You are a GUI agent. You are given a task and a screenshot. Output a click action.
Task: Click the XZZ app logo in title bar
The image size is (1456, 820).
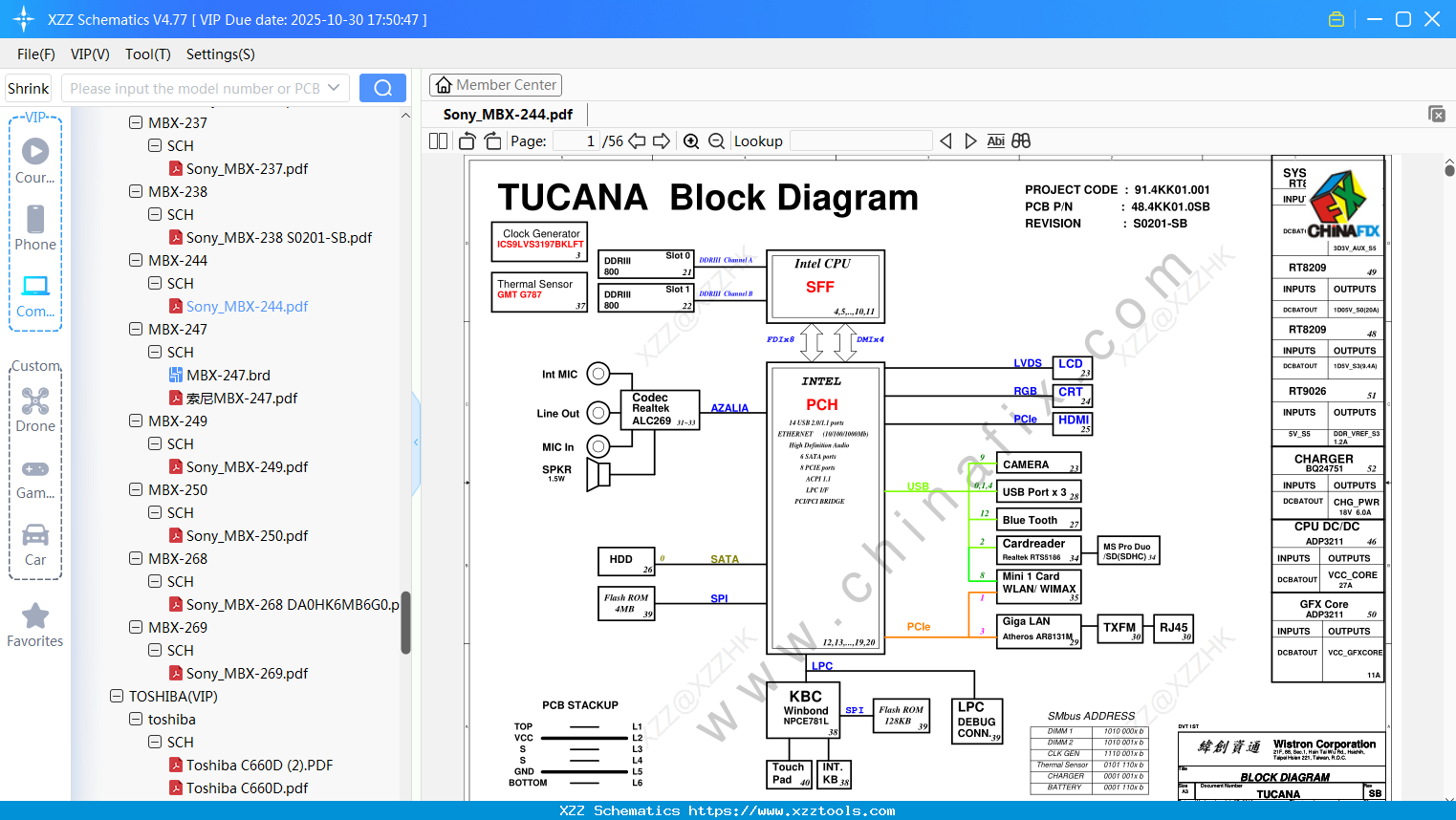pyautogui.click(x=24, y=19)
